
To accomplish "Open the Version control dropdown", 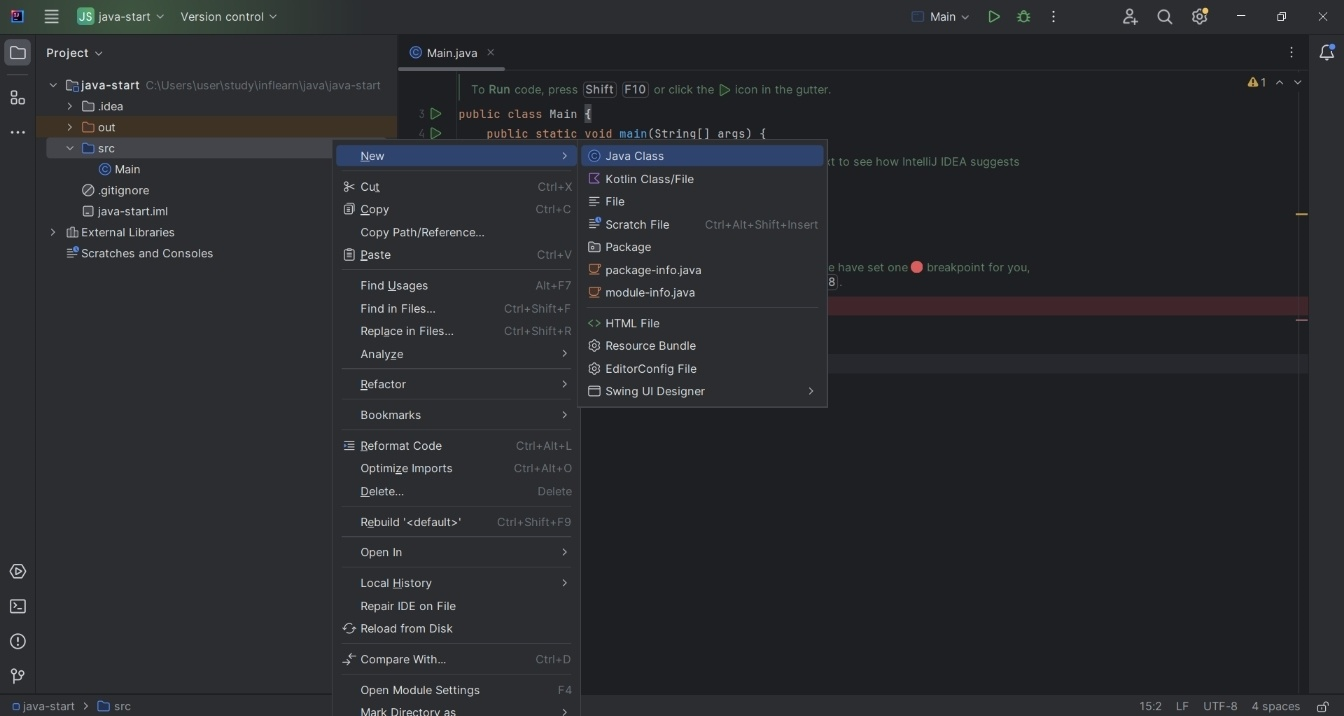I will 229,17.
